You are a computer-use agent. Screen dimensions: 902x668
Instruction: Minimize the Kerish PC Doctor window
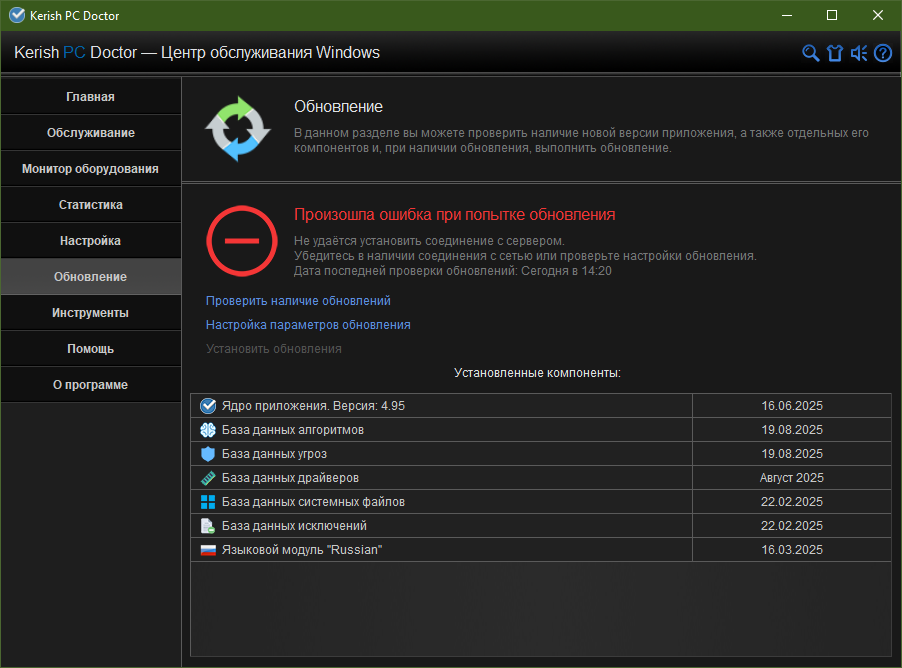[787, 16]
